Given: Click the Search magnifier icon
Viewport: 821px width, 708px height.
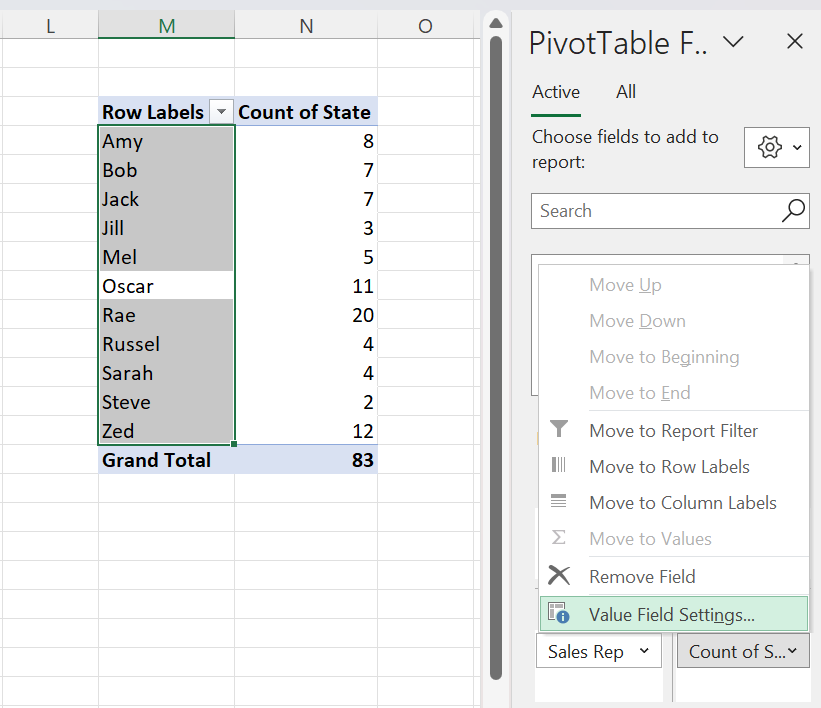Looking at the screenshot, I should pyautogui.click(x=792, y=211).
